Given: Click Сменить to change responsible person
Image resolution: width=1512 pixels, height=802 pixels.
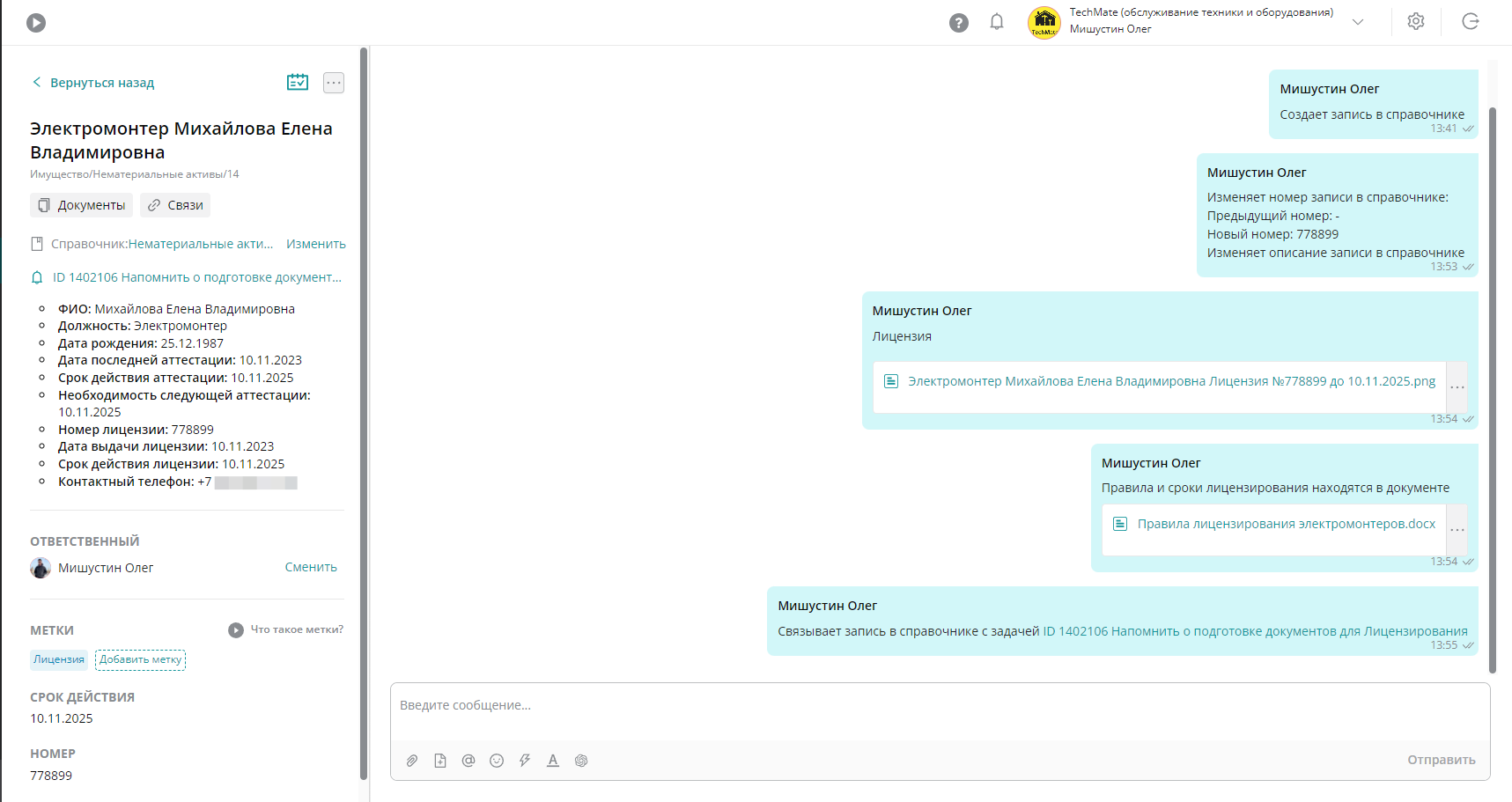Looking at the screenshot, I should 311,567.
